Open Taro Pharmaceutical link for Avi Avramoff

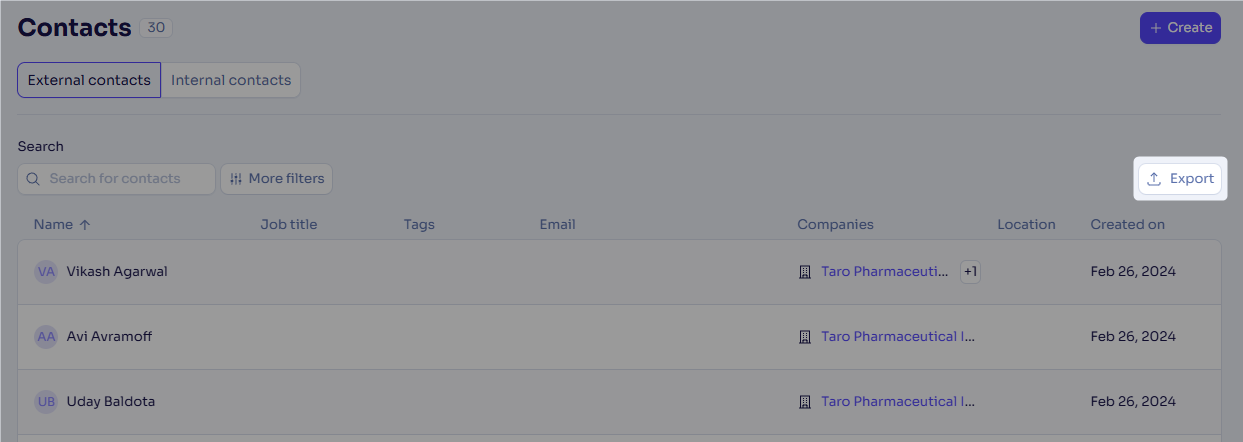[x=898, y=337]
